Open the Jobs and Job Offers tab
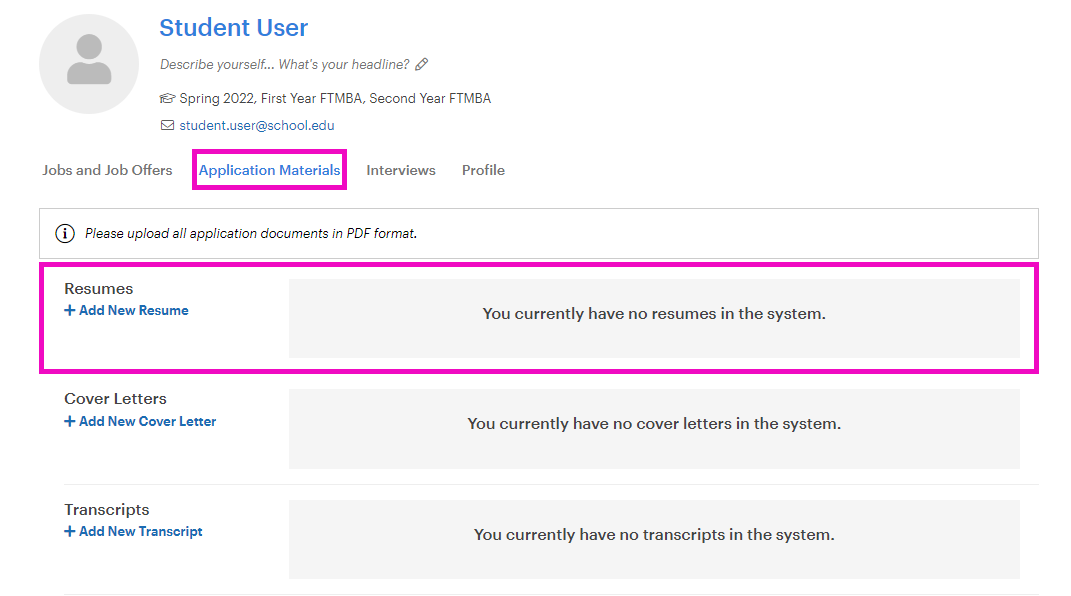The height and width of the screenshot is (596, 1071). coord(107,170)
